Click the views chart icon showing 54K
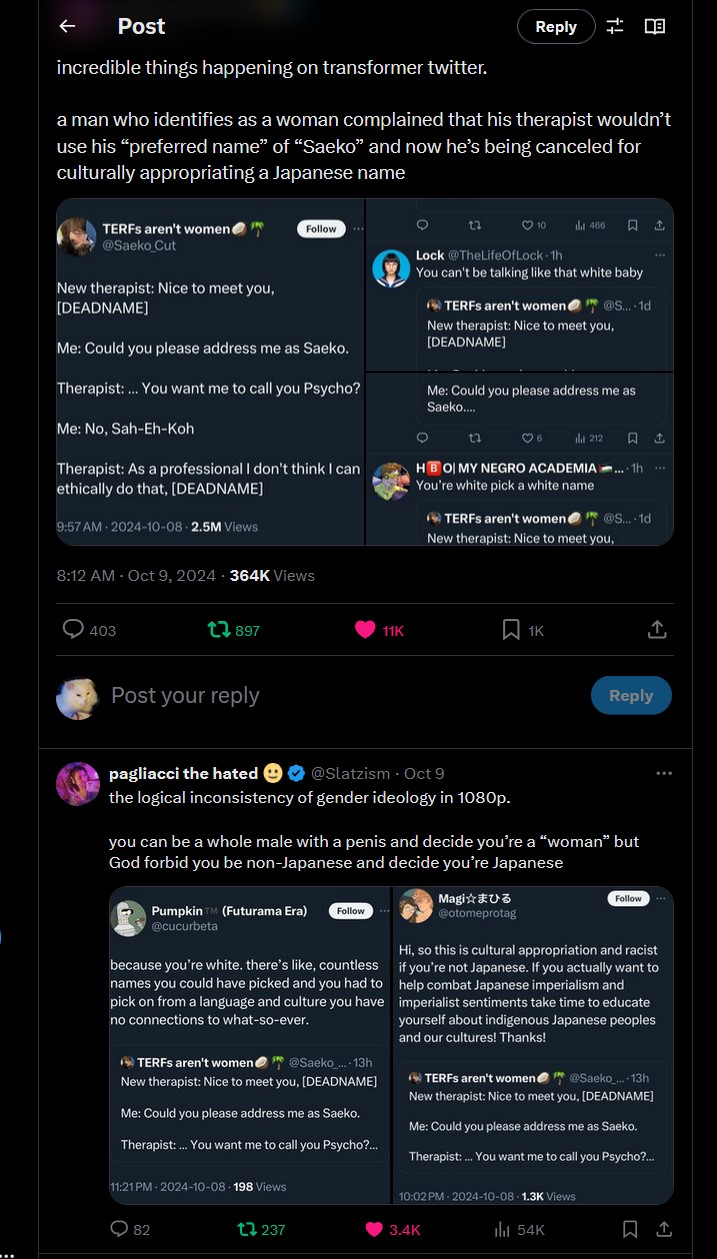The height and width of the screenshot is (1259, 717). click(x=505, y=1229)
